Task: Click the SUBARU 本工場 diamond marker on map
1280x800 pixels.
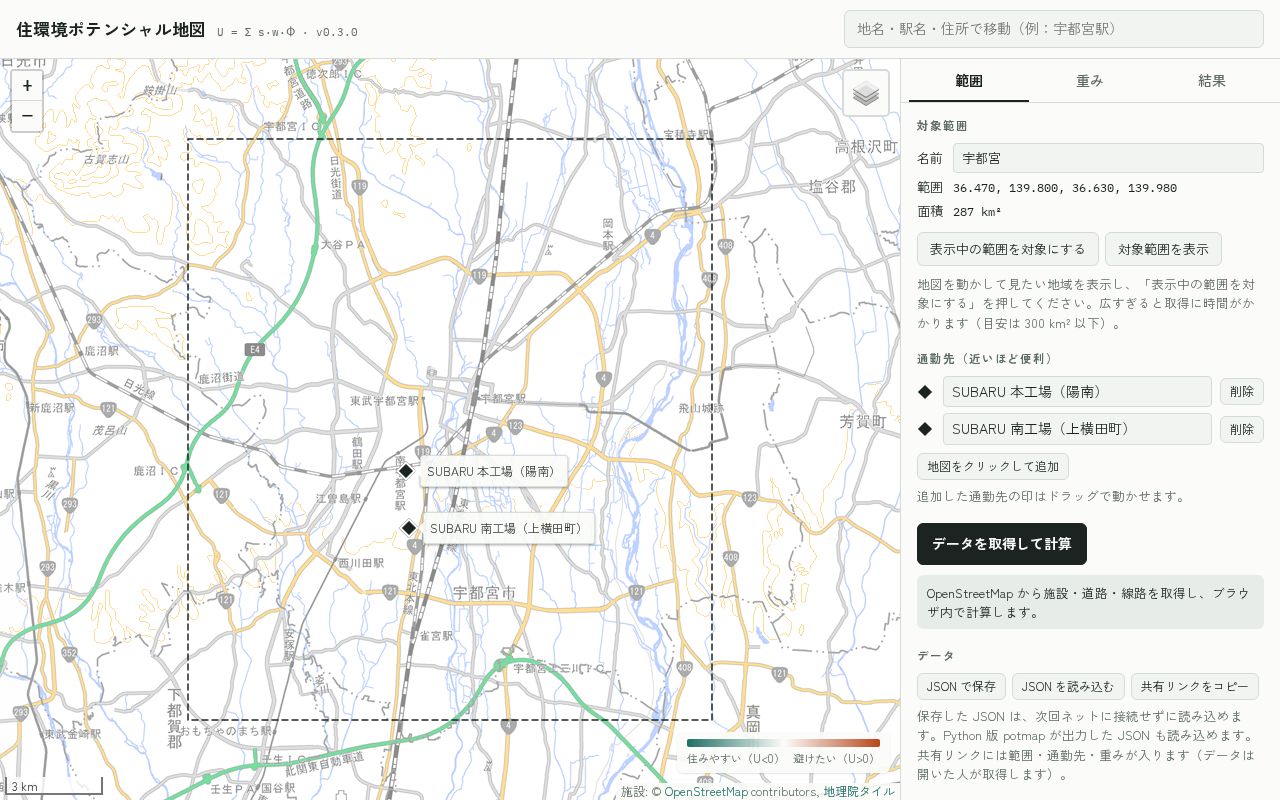Action: click(x=405, y=471)
